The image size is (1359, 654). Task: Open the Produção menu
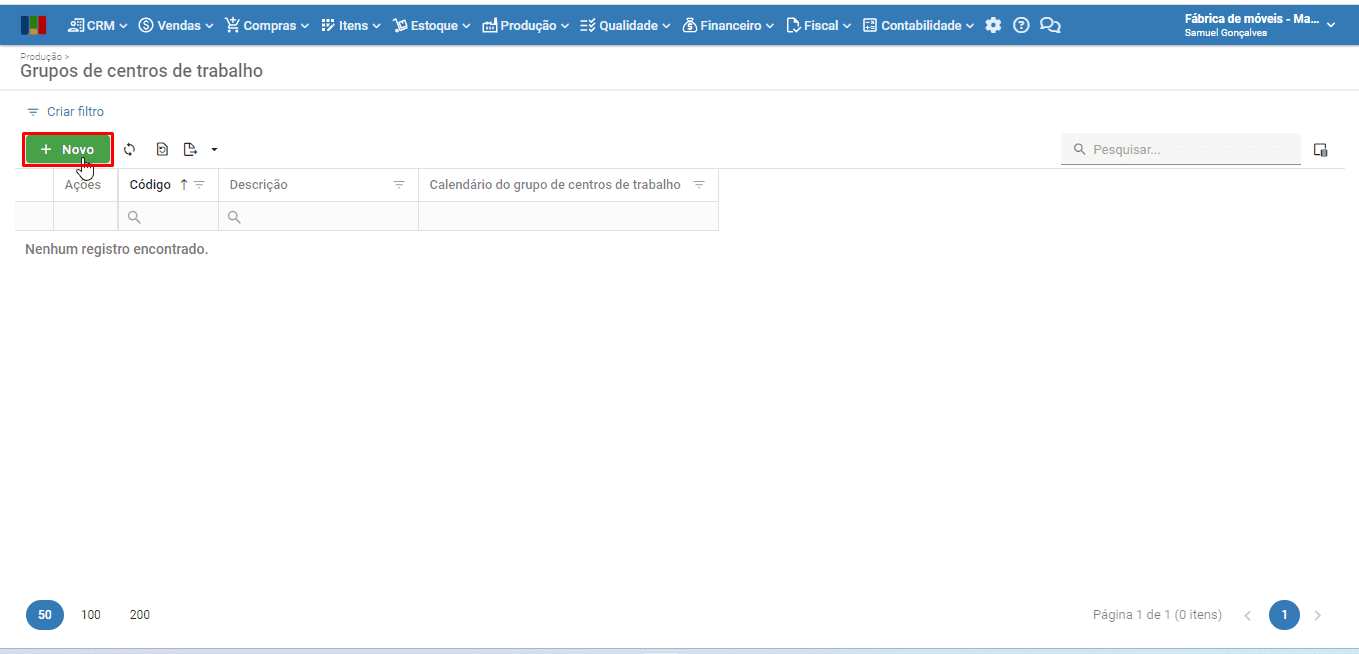(526, 25)
